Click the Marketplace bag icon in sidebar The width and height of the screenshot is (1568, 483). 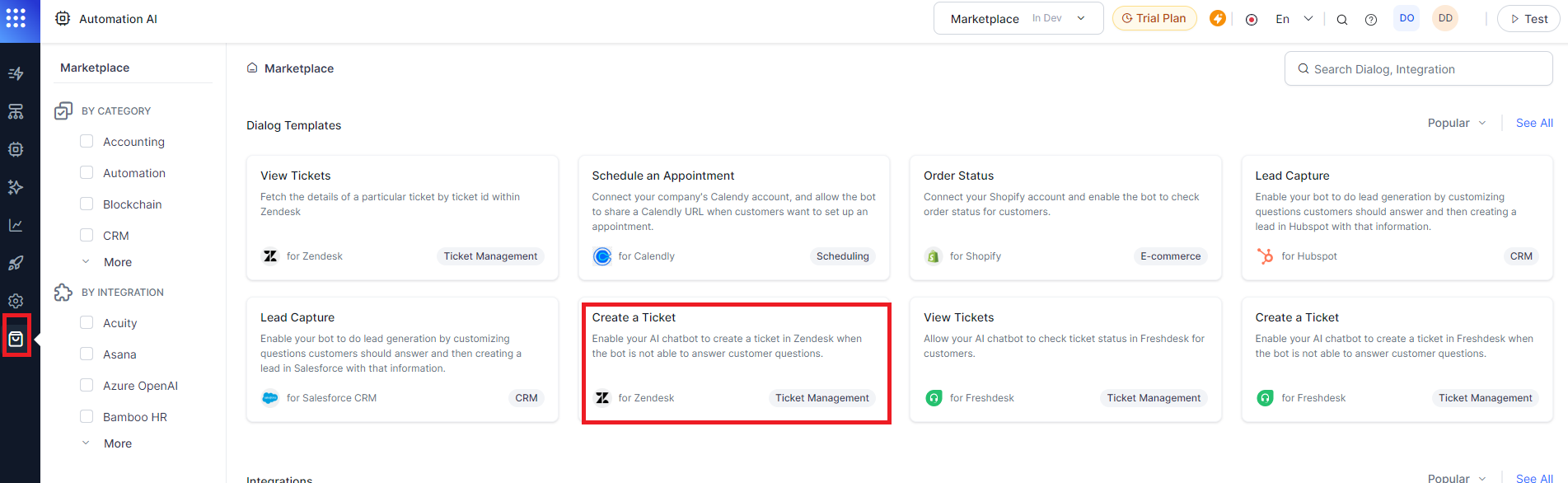pyautogui.click(x=16, y=339)
